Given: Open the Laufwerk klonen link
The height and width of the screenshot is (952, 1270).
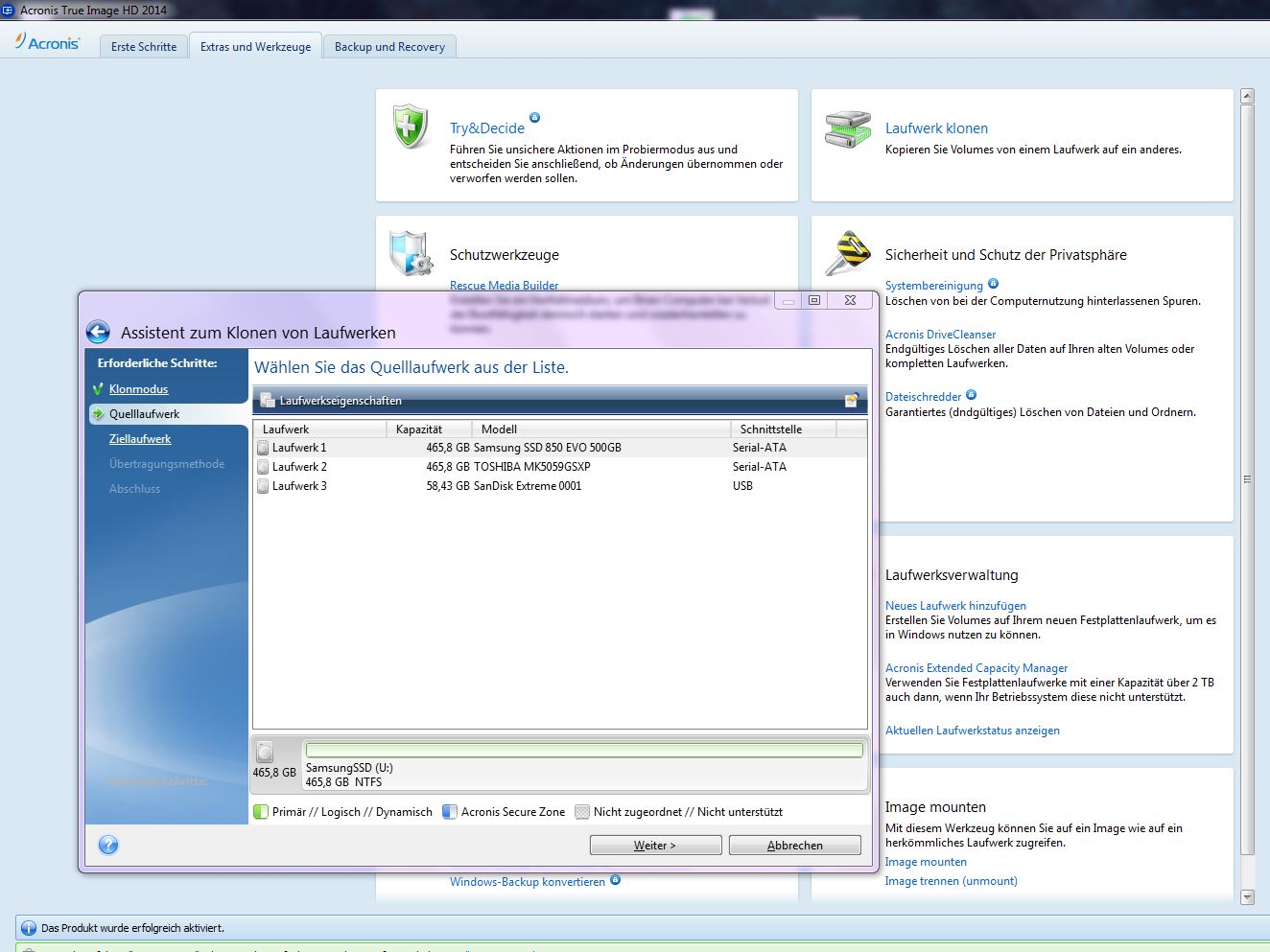Looking at the screenshot, I should (x=936, y=128).
